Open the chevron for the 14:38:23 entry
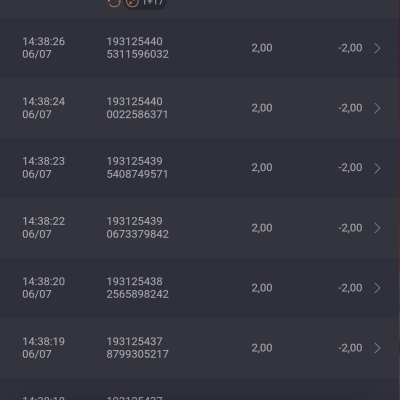Viewport: 400px width, 400px height. pyautogui.click(x=377, y=168)
